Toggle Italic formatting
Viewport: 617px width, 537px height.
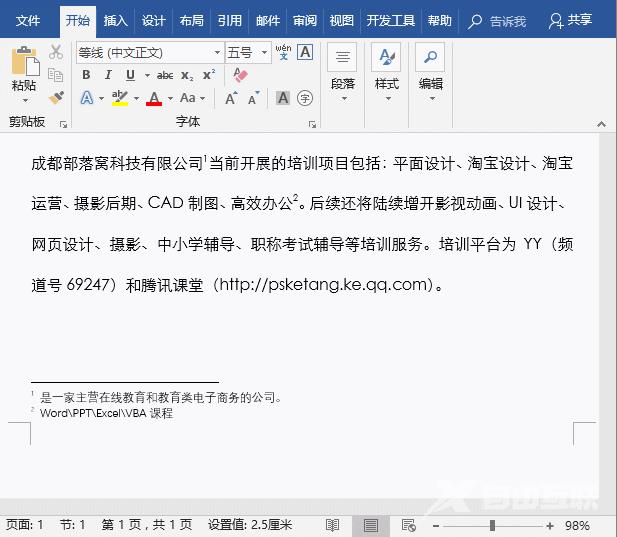pos(108,75)
